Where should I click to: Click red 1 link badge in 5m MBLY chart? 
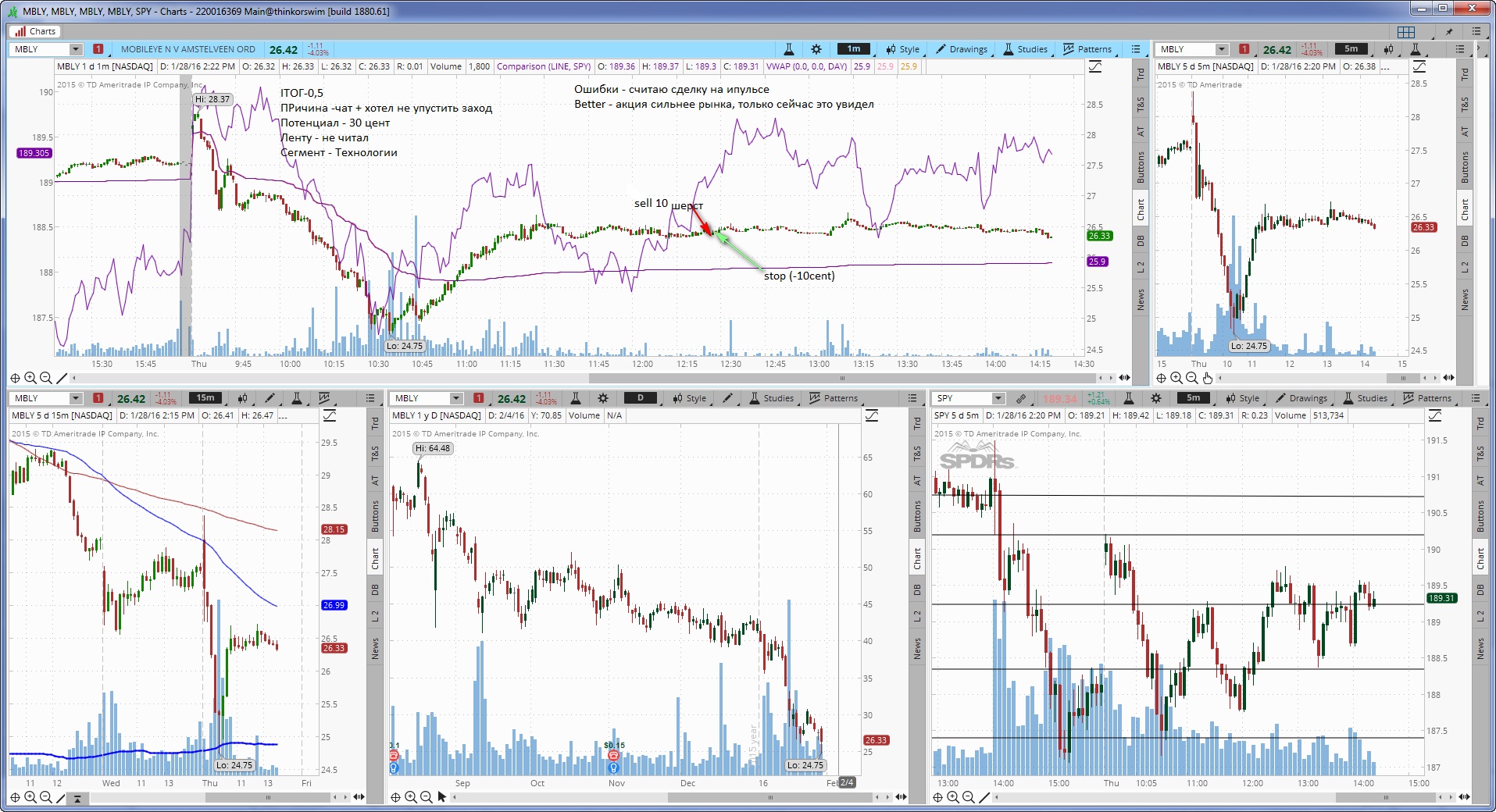(x=1244, y=49)
